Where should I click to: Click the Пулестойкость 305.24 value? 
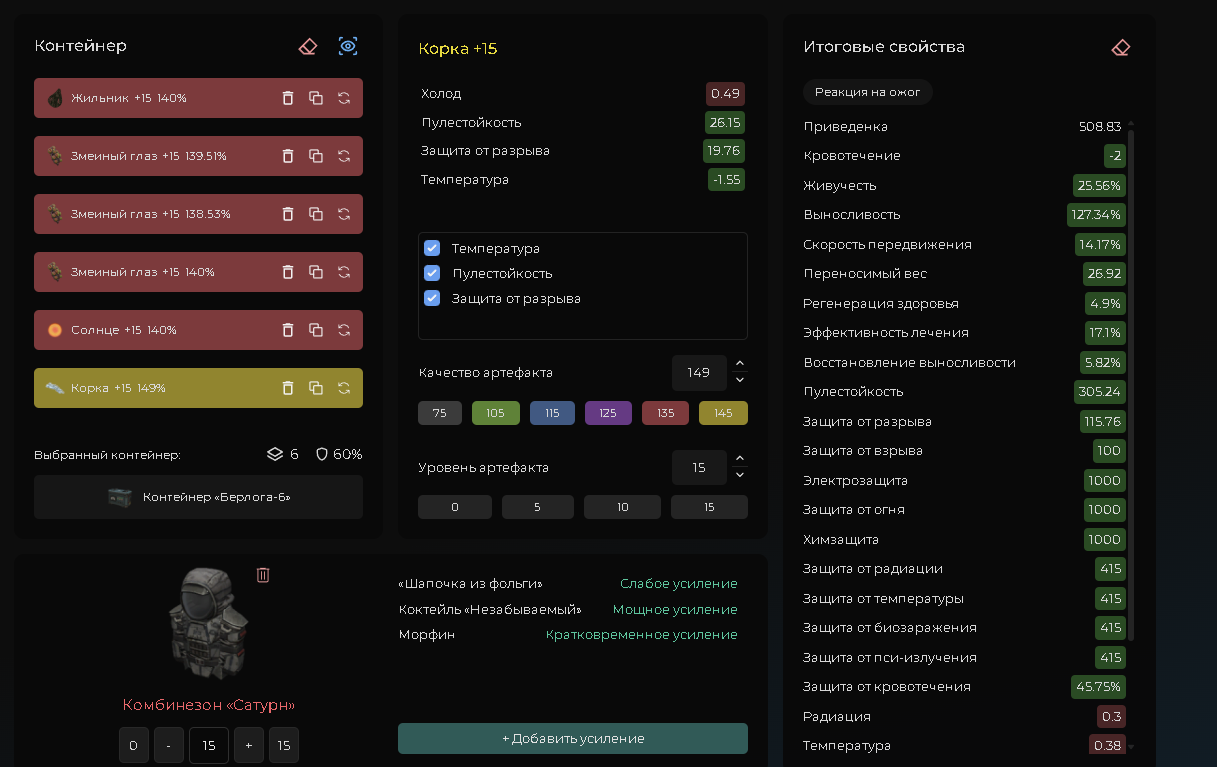point(1100,392)
